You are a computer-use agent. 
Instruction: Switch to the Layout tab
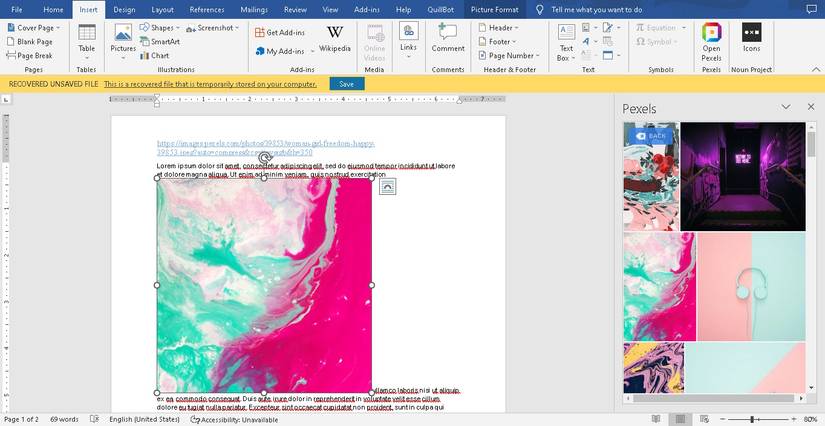(163, 9)
